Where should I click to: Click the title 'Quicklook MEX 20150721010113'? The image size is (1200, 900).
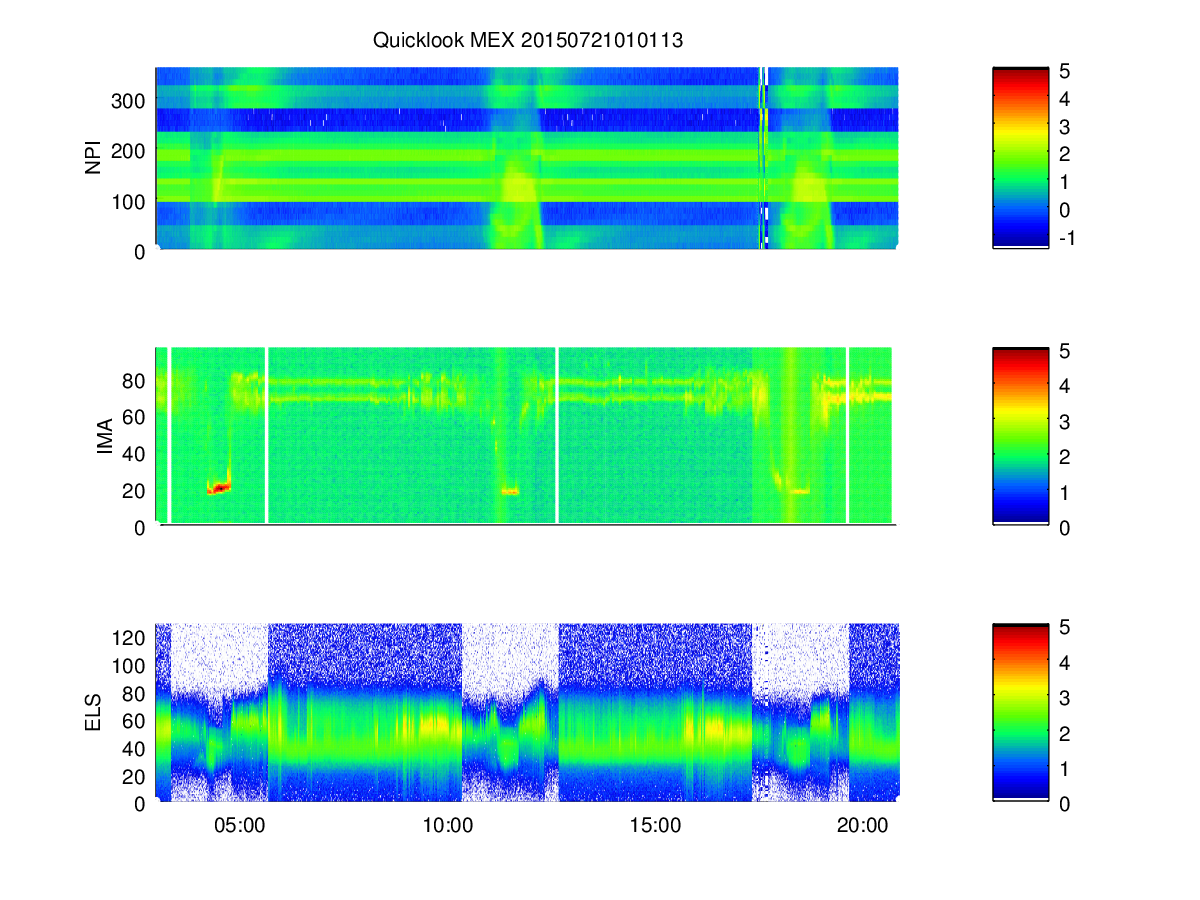pyautogui.click(x=528, y=41)
